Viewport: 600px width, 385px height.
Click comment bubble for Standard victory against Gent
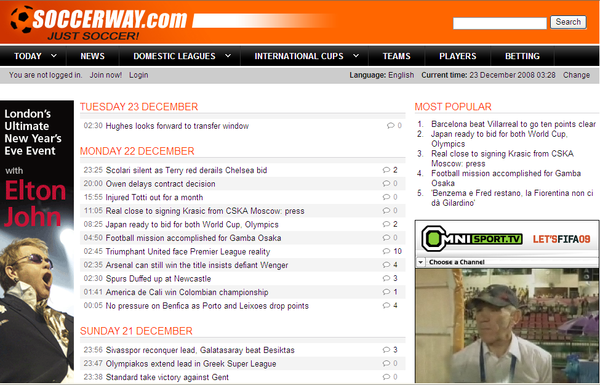(x=386, y=377)
